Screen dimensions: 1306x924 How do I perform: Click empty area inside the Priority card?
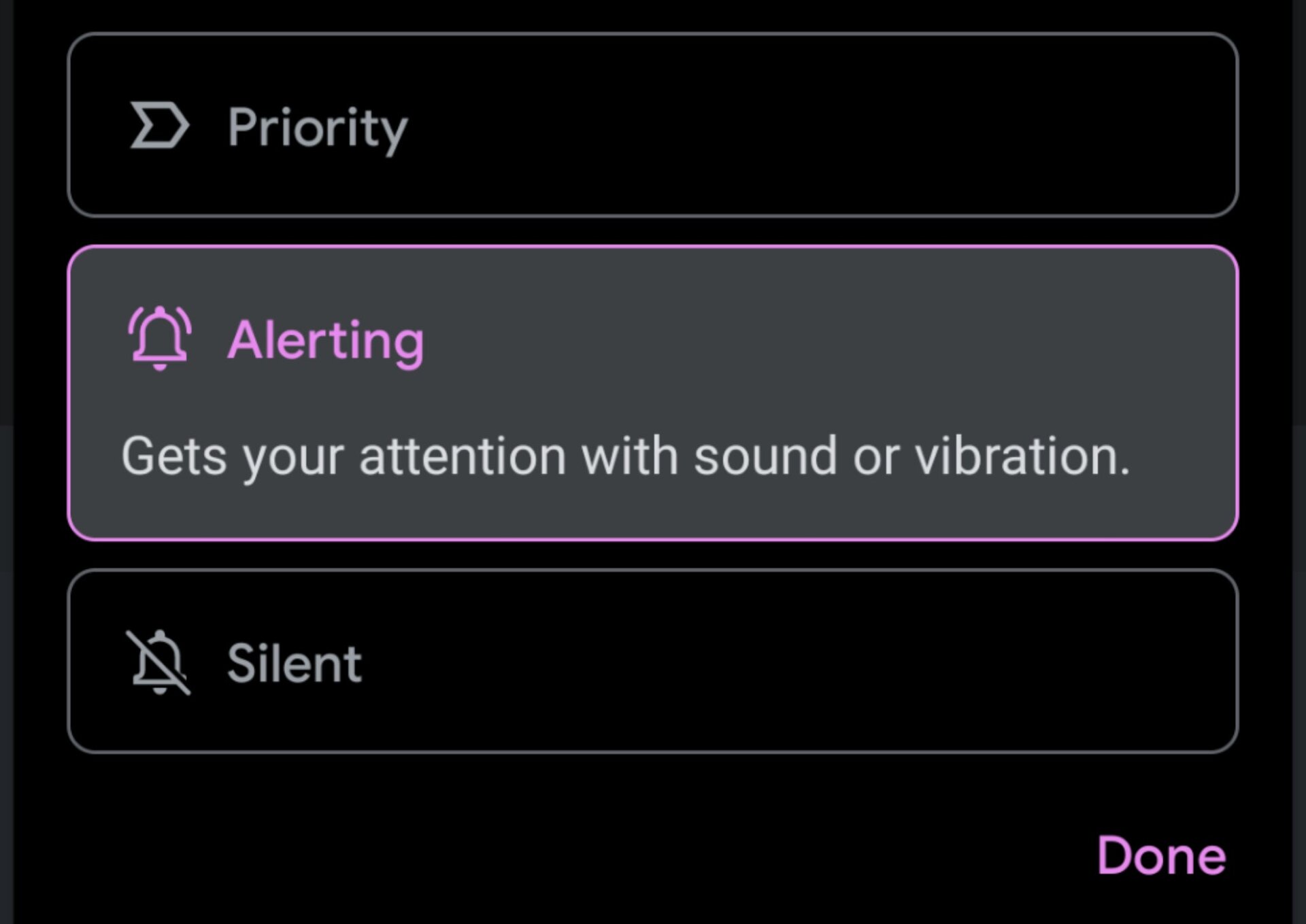point(816,126)
